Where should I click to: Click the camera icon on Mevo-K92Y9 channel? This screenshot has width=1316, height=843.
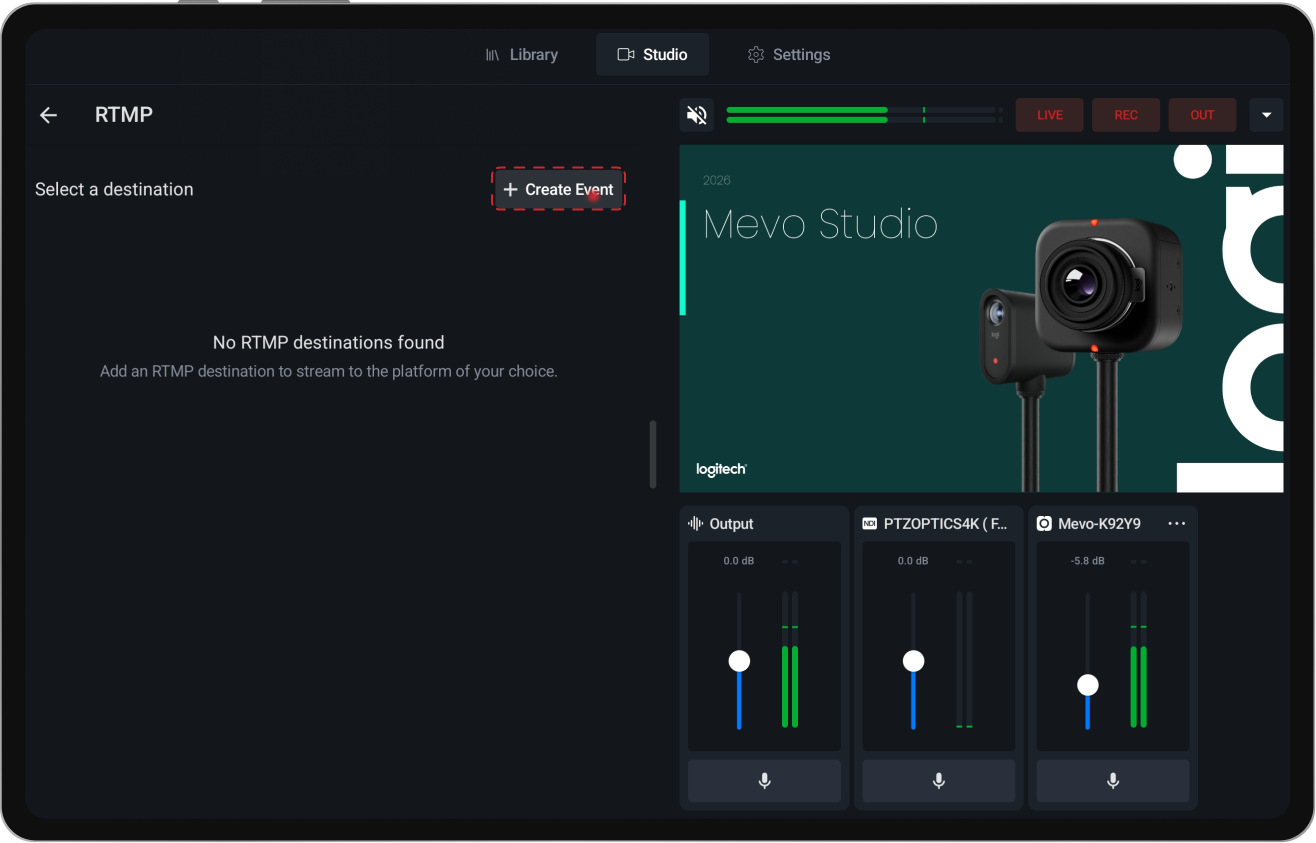[x=1044, y=523]
